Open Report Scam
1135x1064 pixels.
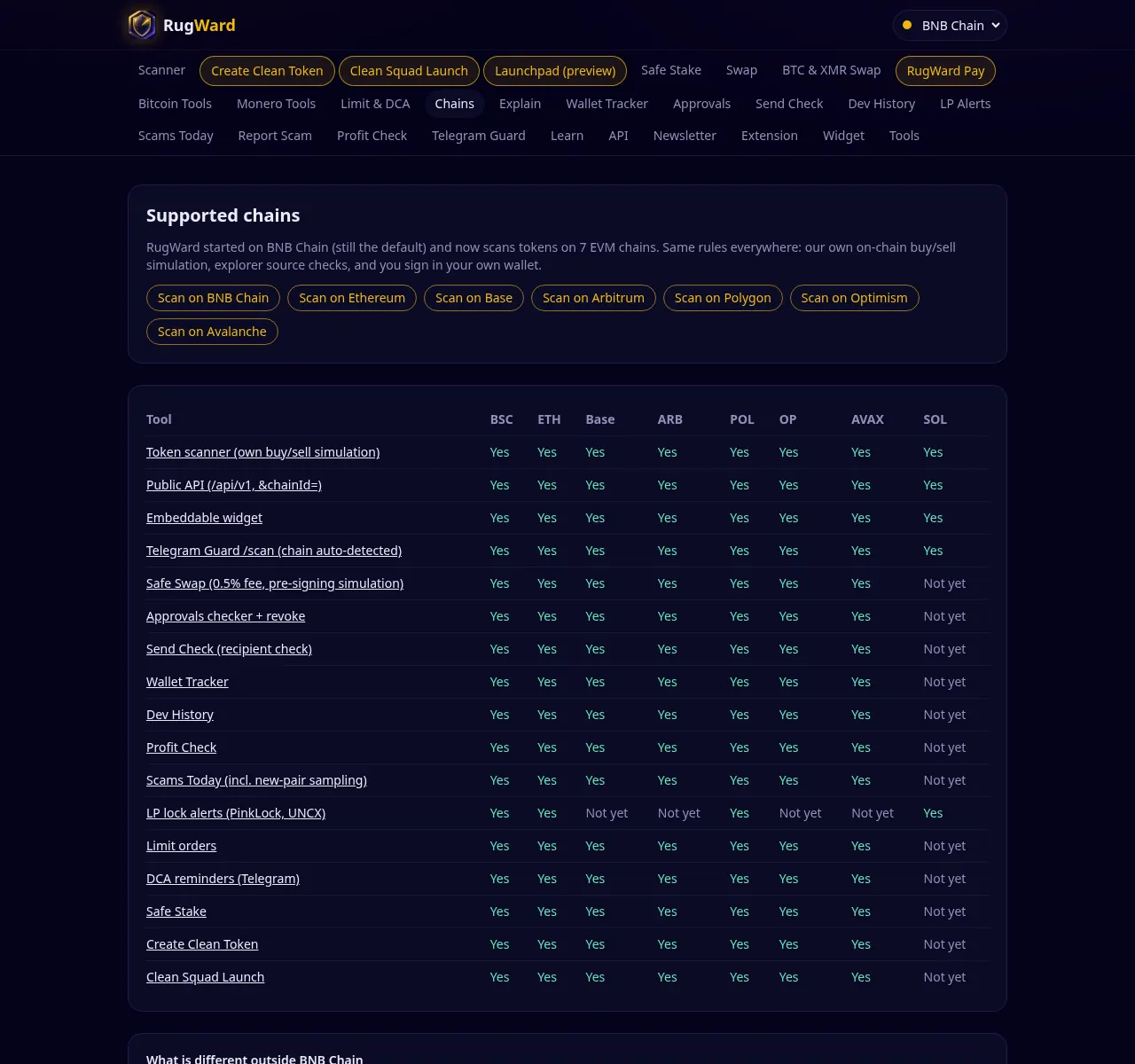[x=275, y=136]
